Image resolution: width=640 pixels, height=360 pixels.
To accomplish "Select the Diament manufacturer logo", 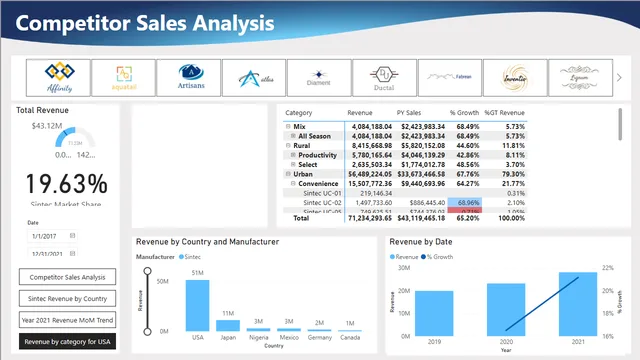I will point(319,78).
